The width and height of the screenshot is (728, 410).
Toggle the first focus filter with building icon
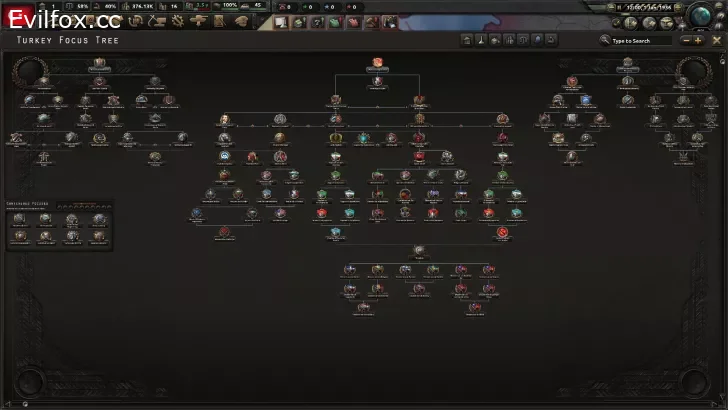465,40
